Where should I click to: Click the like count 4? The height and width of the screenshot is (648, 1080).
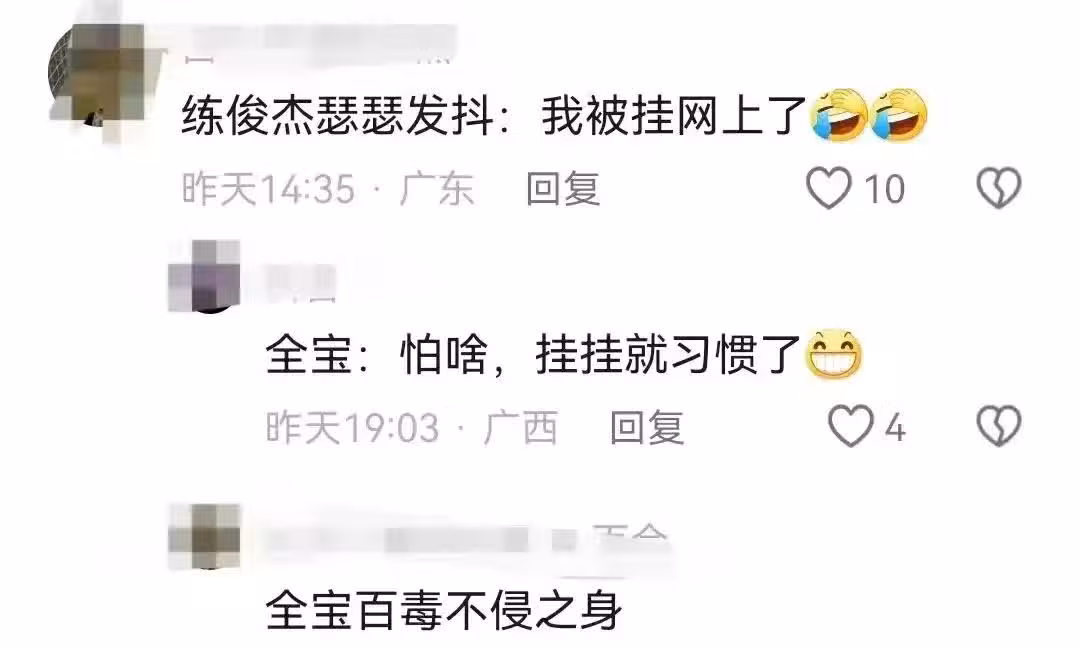[894, 428]
